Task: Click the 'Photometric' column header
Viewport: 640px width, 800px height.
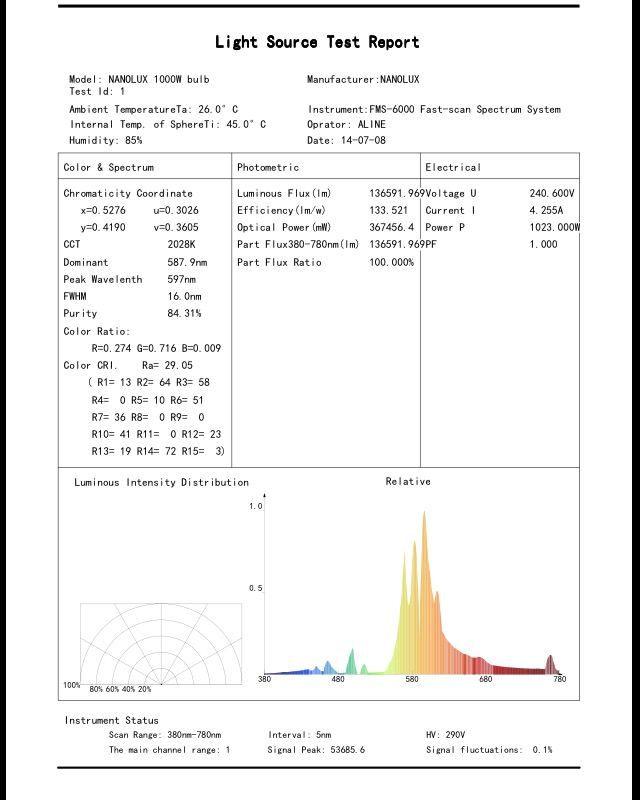Action: pyautogui.click(x=268, y=167)
